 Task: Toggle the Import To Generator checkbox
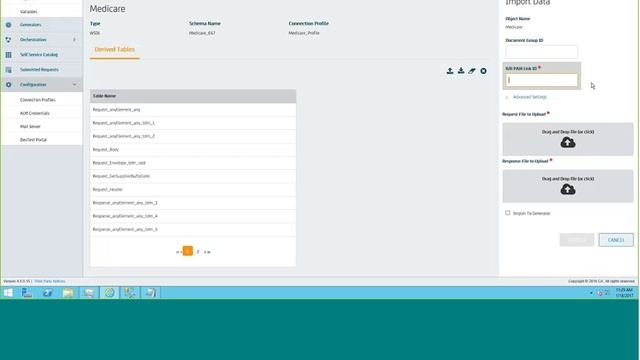point(508,213)
